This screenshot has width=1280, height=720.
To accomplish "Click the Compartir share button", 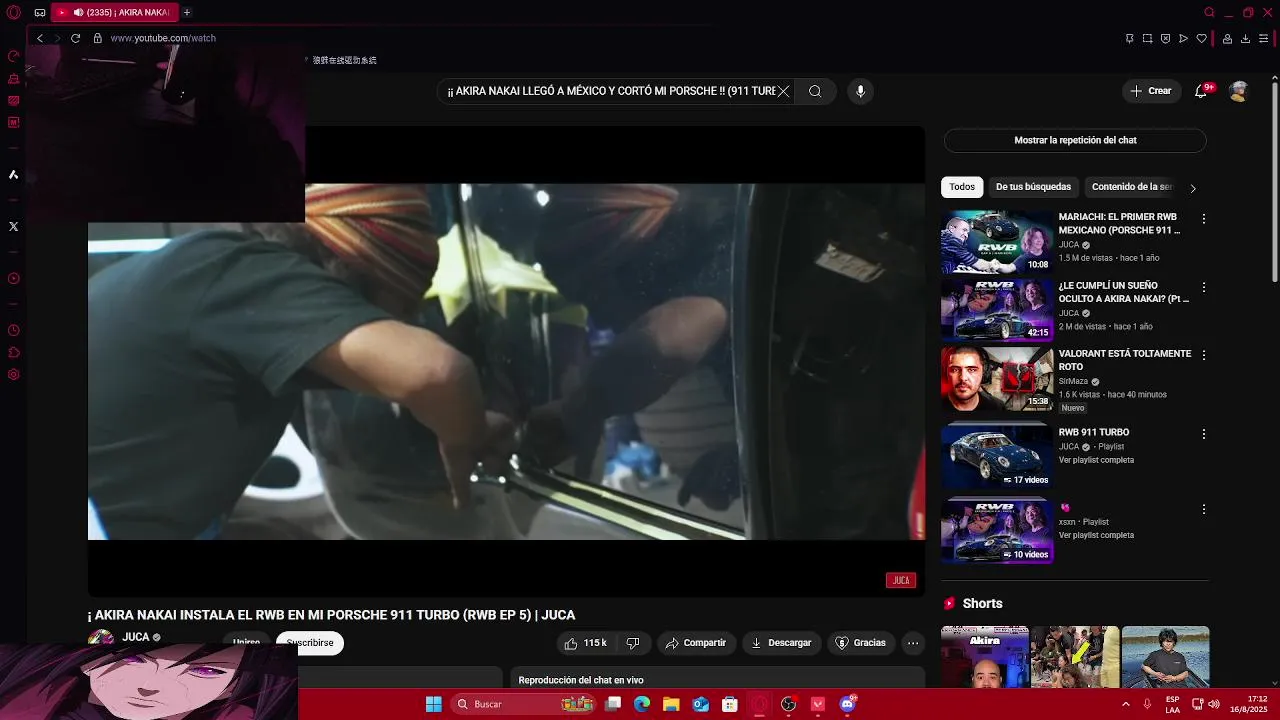I will pos(696,643).
